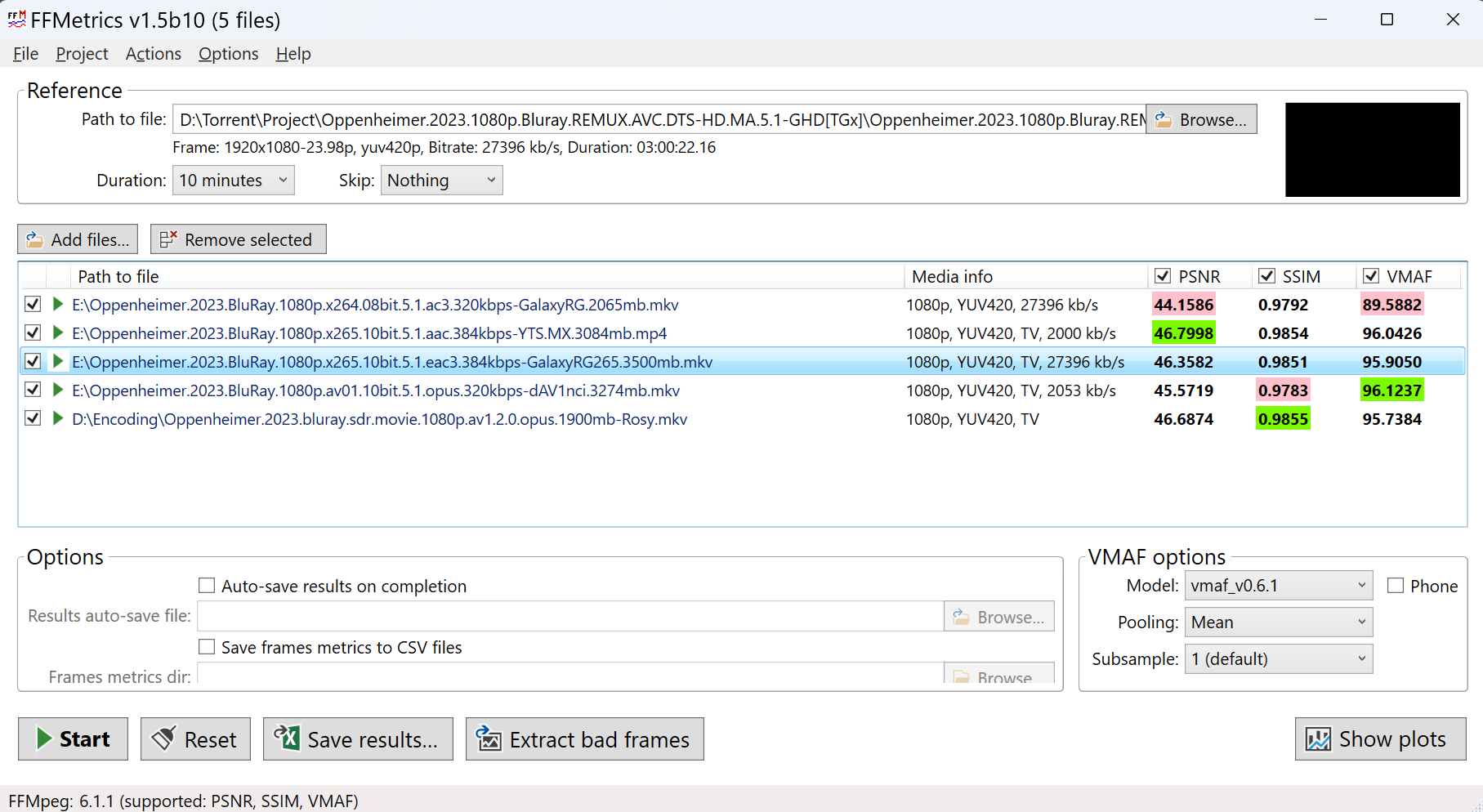Screen dimensions: 1483x812
Task: Open the Actions menu
Action: pos(153,54)
